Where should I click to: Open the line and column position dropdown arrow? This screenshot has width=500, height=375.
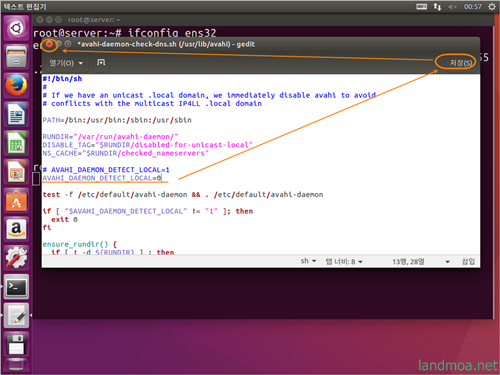coord(447,262)
